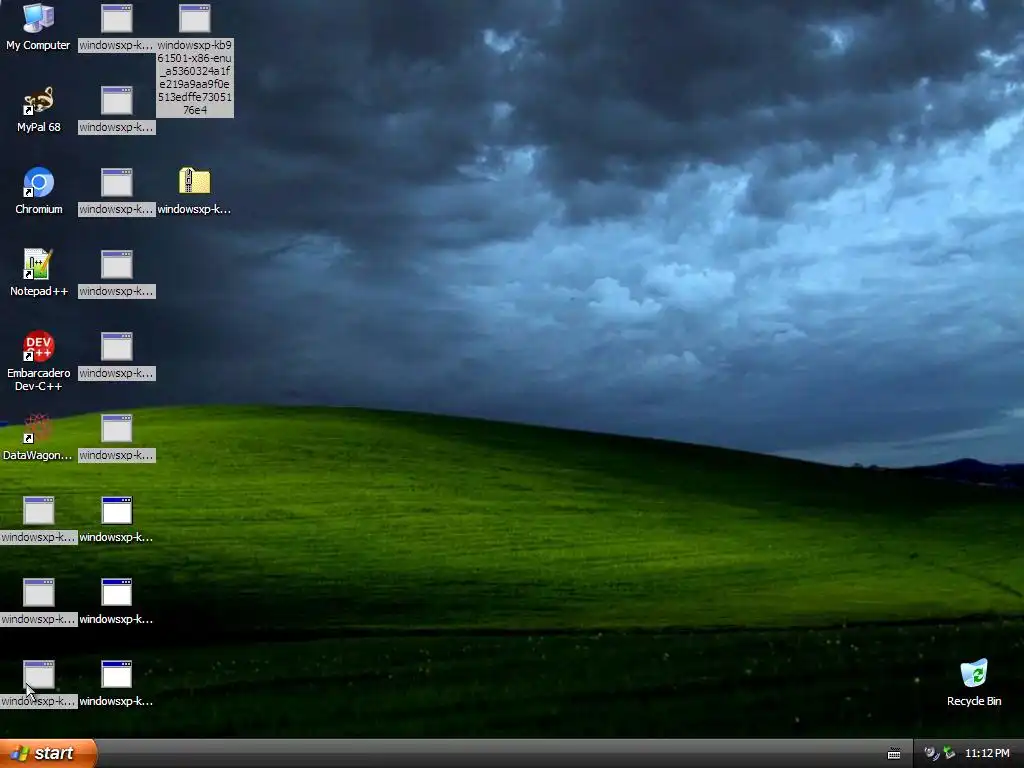Select the windowsxp-k... installer beside Embarcadero Dev-C++
Image resolution: width=1024 pixels, height=768 pixels.
click(x=116, y=346)
